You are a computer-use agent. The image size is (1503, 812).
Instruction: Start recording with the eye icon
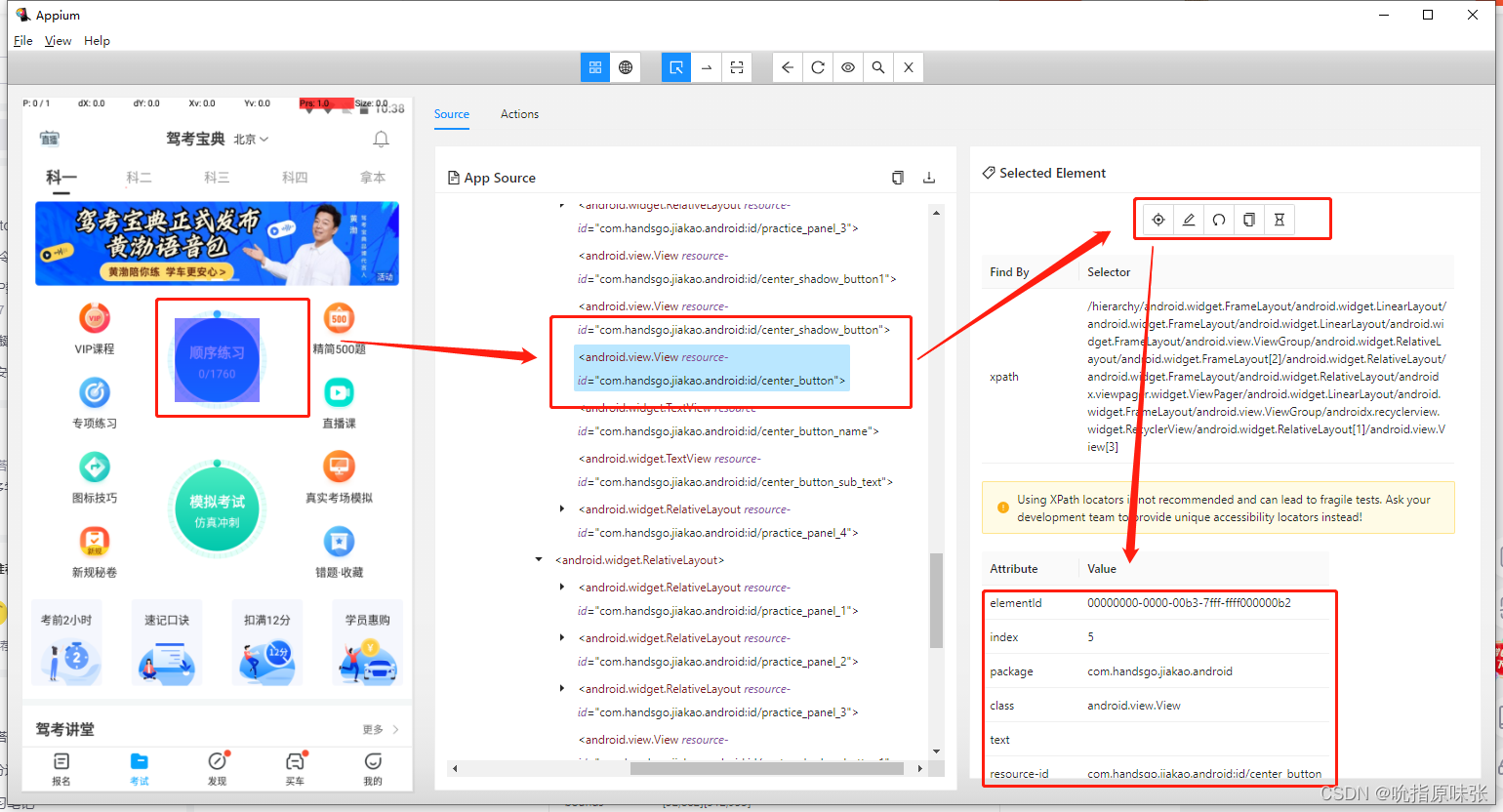[848, 67]
